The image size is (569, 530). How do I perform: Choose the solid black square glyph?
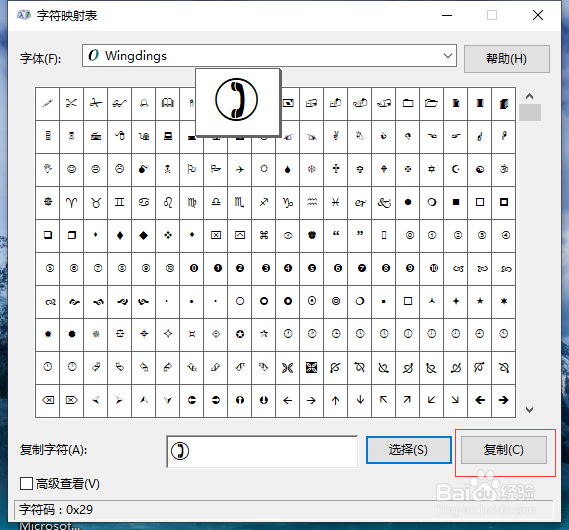tap(456, 203)
